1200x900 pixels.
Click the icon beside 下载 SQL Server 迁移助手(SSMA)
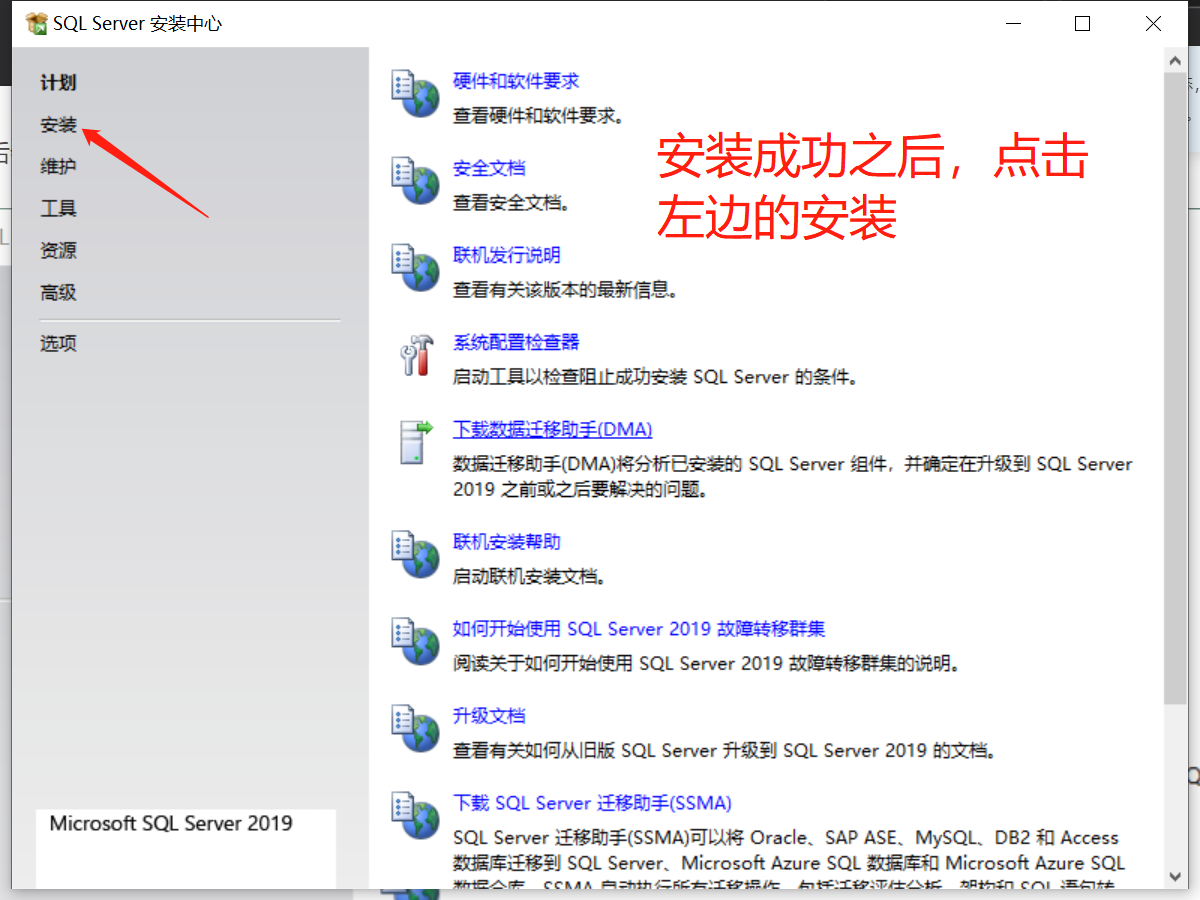(415, 816)
